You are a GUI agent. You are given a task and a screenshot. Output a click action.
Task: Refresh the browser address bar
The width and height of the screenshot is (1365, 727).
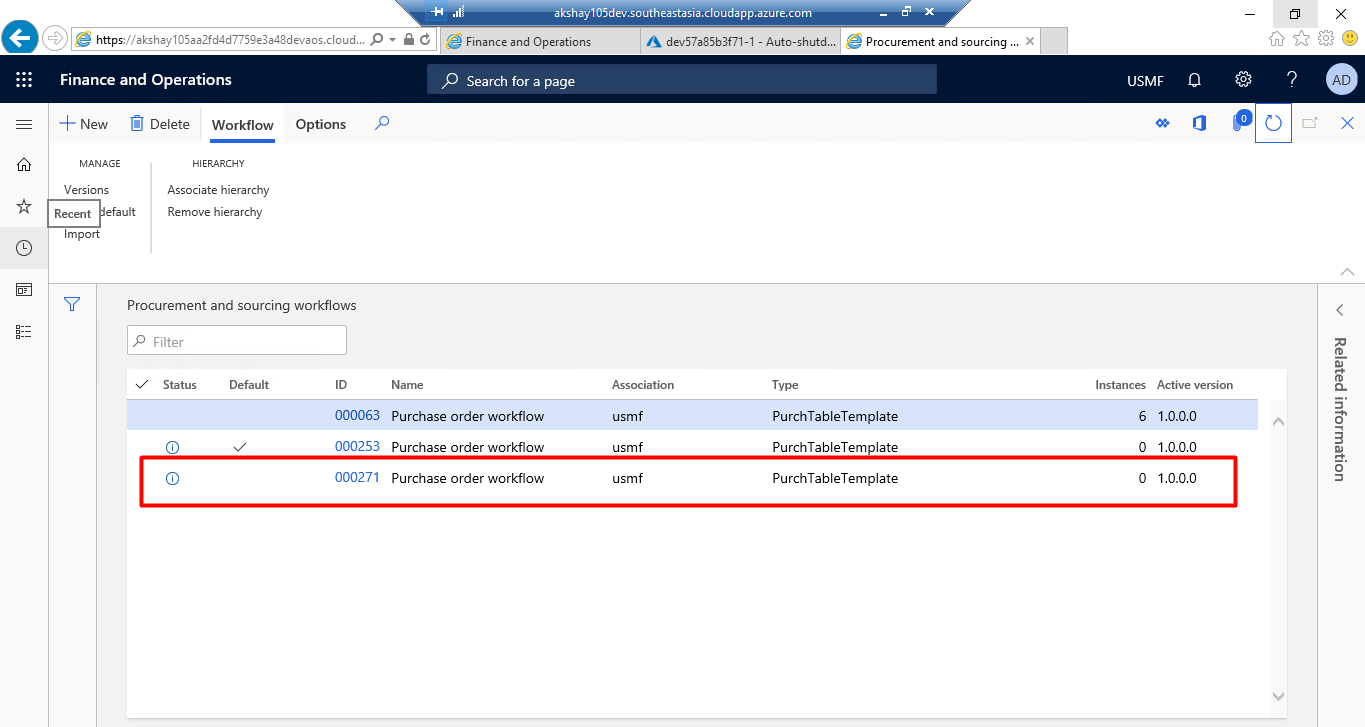click(426, 40)
